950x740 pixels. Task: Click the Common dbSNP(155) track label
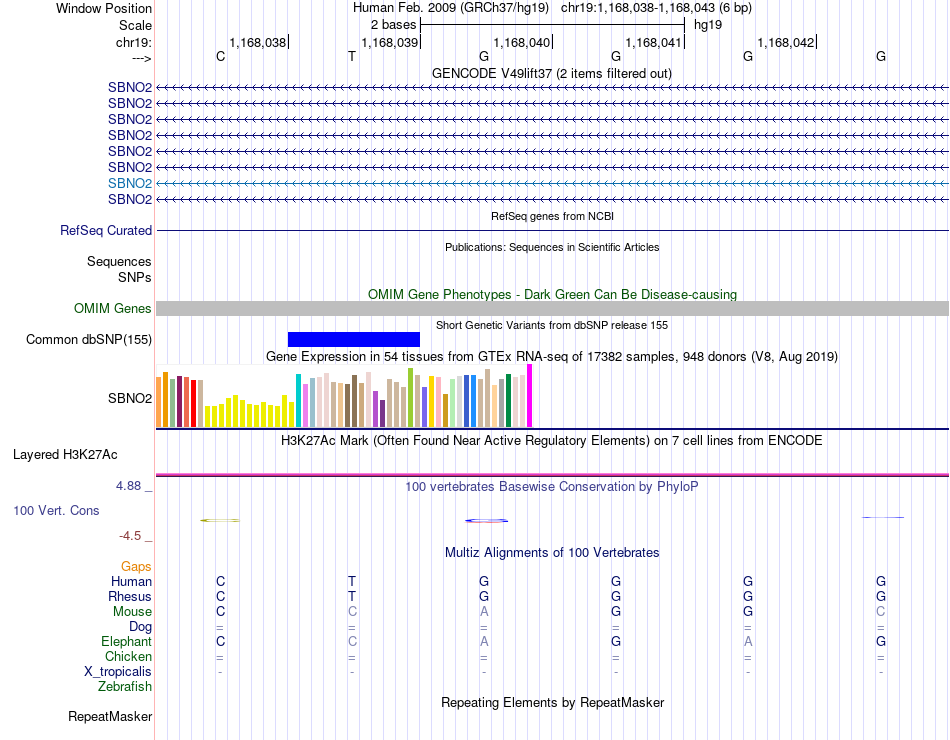click(x=89, y=339)
